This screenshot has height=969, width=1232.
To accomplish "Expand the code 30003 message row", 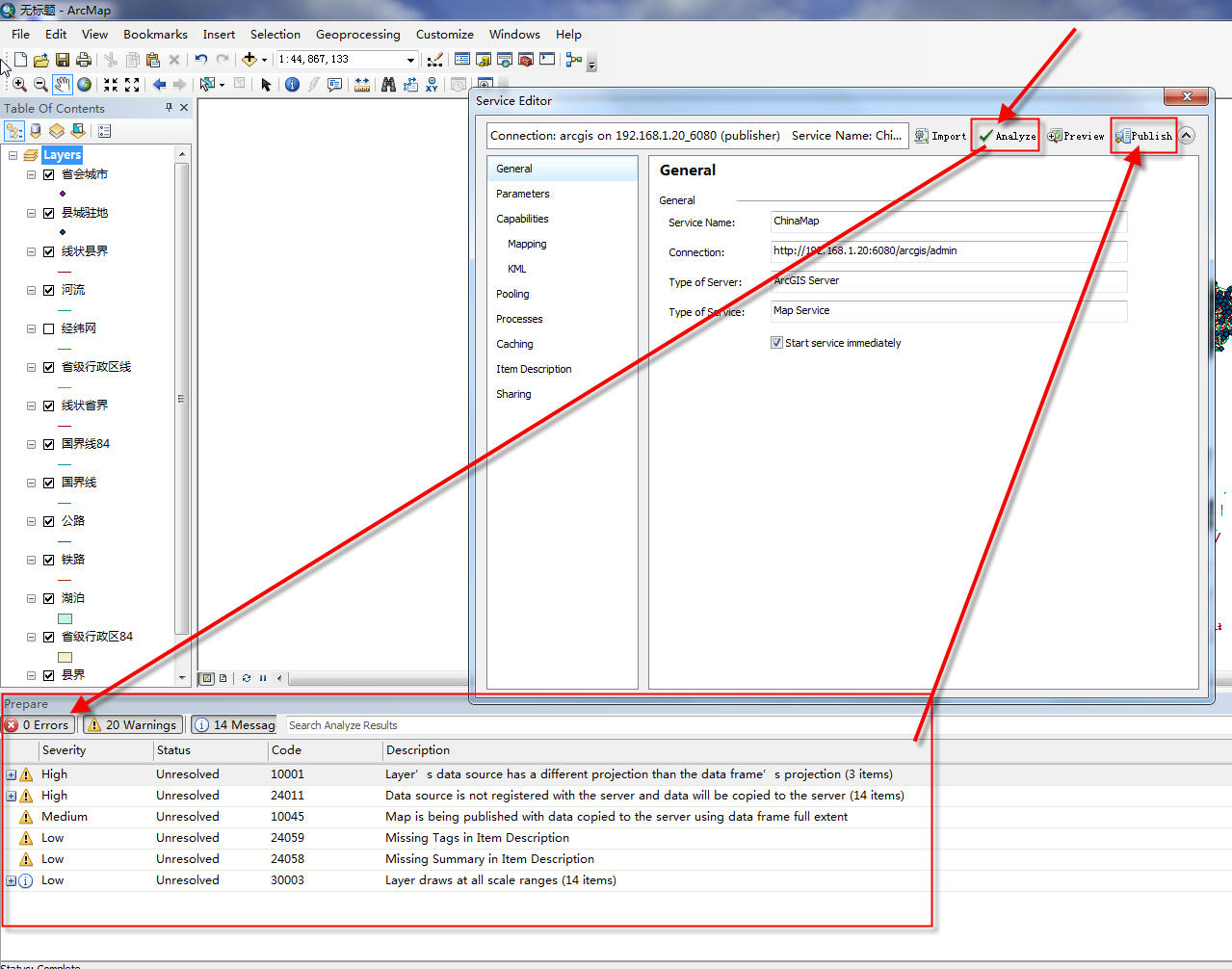I will (x=11, y=880).
